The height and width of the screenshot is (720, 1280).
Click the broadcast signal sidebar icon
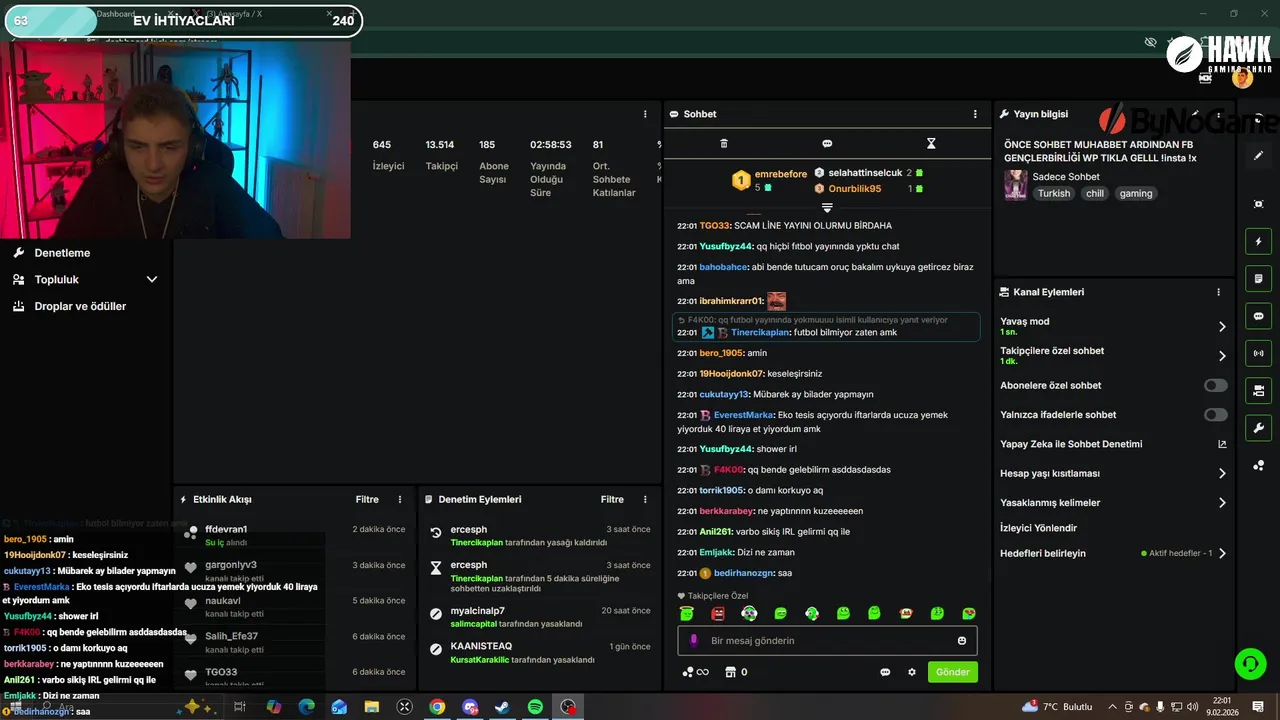pyautogui.click(x=1258, y=353)
